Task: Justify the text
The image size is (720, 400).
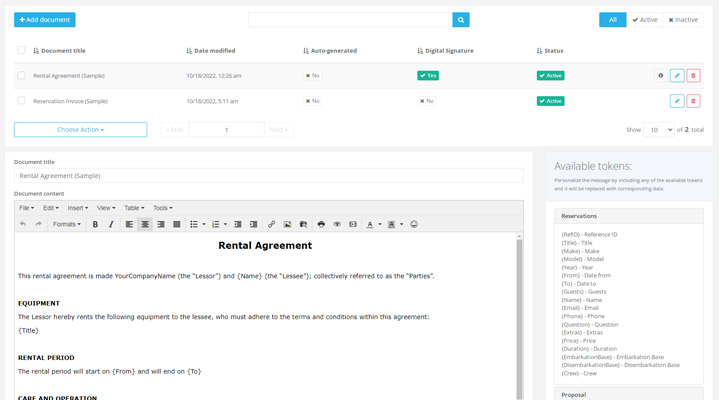Action: tap(176, 224)
